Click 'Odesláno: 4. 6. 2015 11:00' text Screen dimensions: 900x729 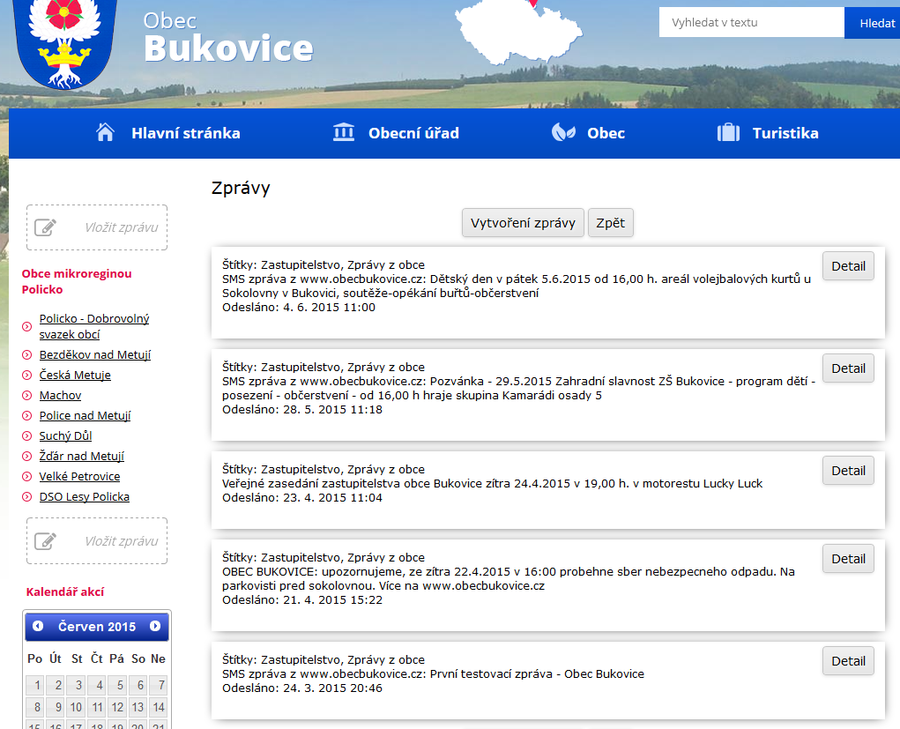(x=298, y=307)
